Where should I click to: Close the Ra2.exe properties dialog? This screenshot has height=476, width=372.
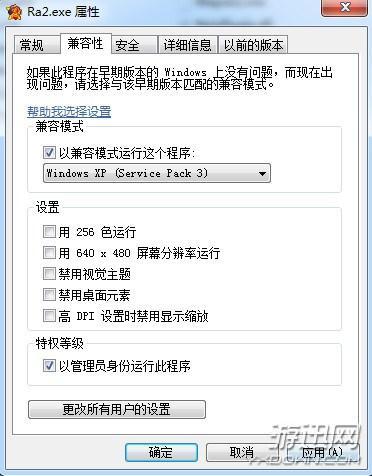pyautogui.click(x=345, y=7)
